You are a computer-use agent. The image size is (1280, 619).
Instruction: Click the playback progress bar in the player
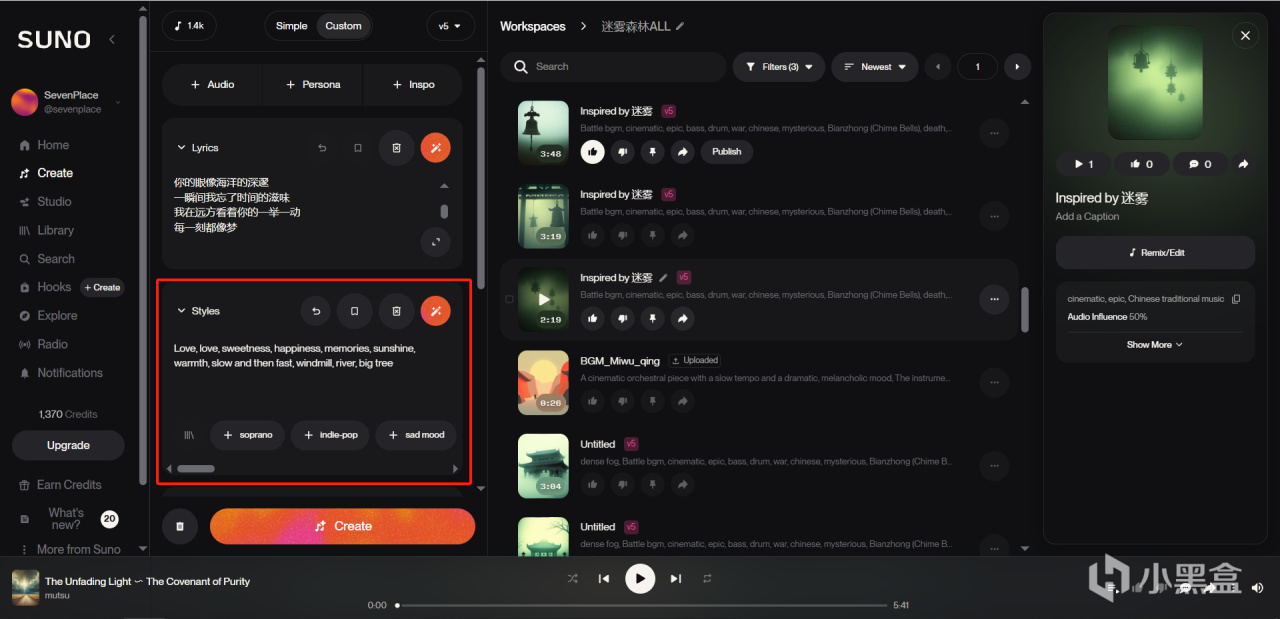641,605
